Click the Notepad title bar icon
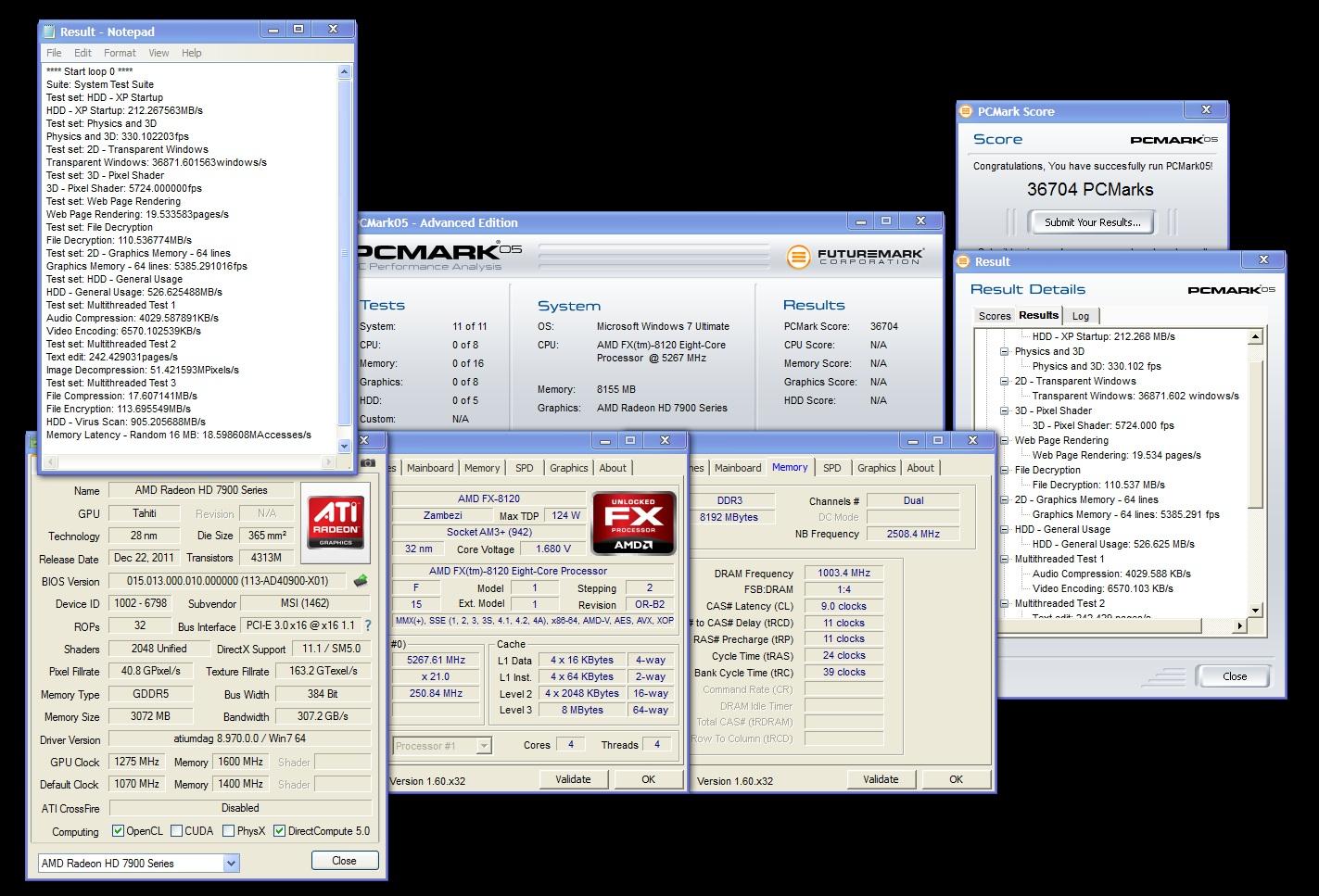 click(49, 32)
